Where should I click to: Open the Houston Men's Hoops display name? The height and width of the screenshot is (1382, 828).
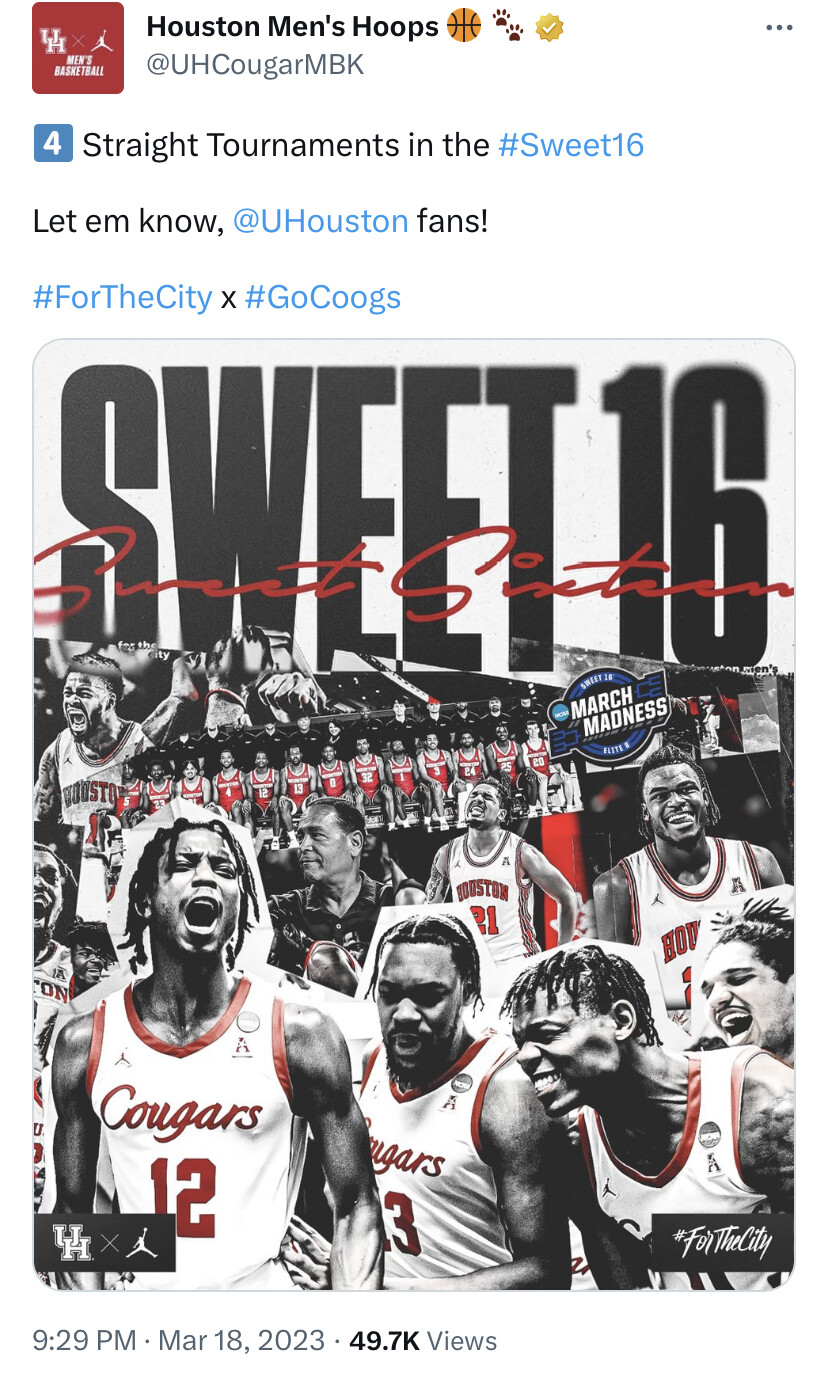pyautogui.click(x=292, y=27)
